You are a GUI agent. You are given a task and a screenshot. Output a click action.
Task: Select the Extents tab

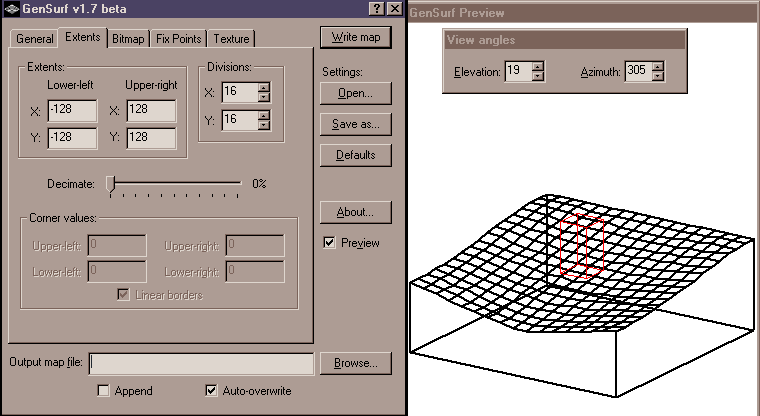click(x=83, y=37)
